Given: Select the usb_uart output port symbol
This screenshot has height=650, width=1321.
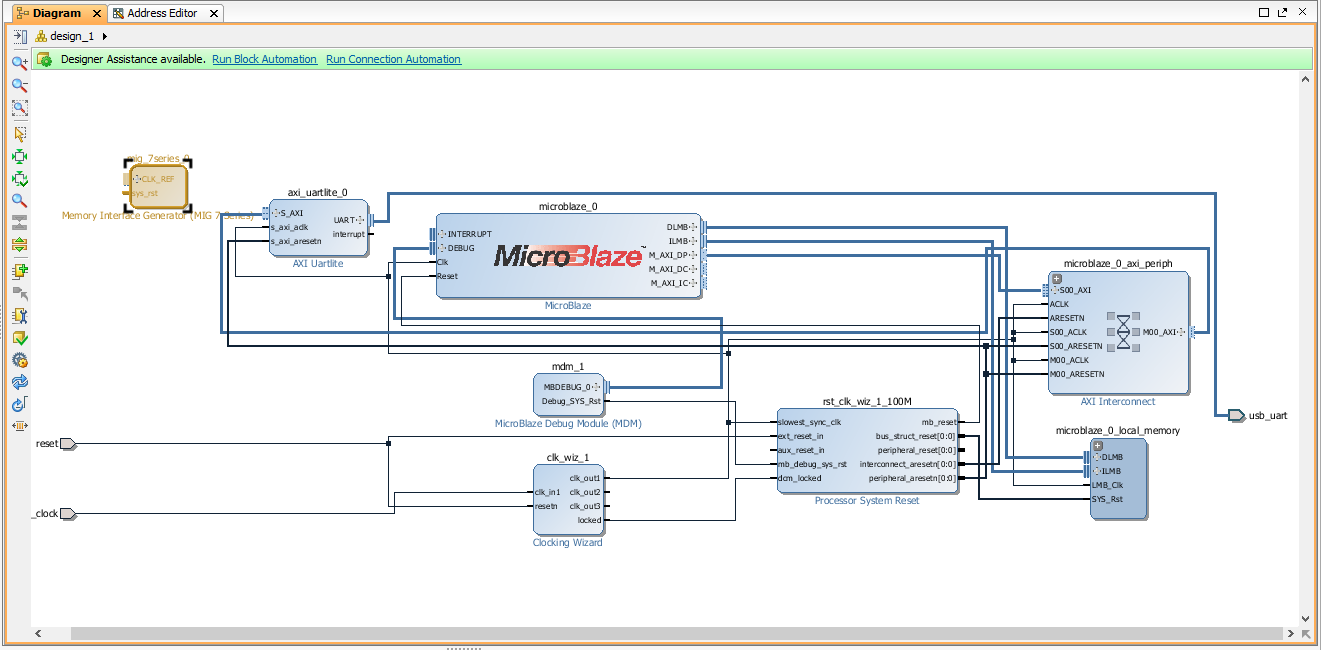Looking at the screenshot, I should pyautogui.click(x=1236, y=415).
